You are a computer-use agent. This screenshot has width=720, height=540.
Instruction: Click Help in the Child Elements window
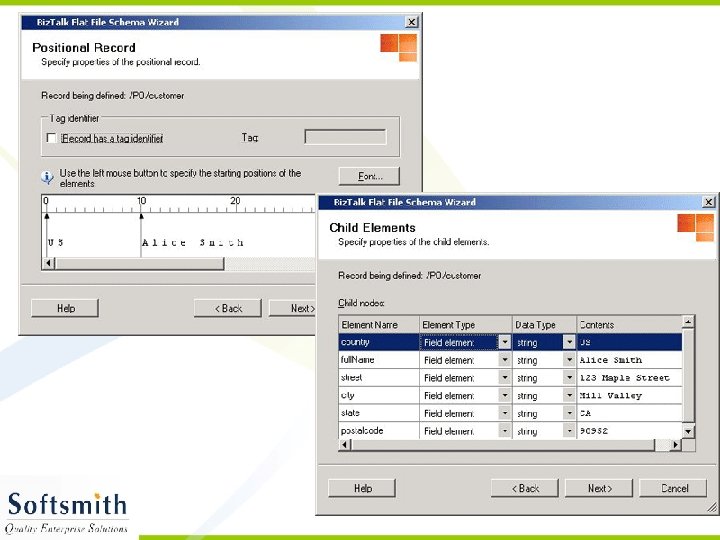(362, 488)
